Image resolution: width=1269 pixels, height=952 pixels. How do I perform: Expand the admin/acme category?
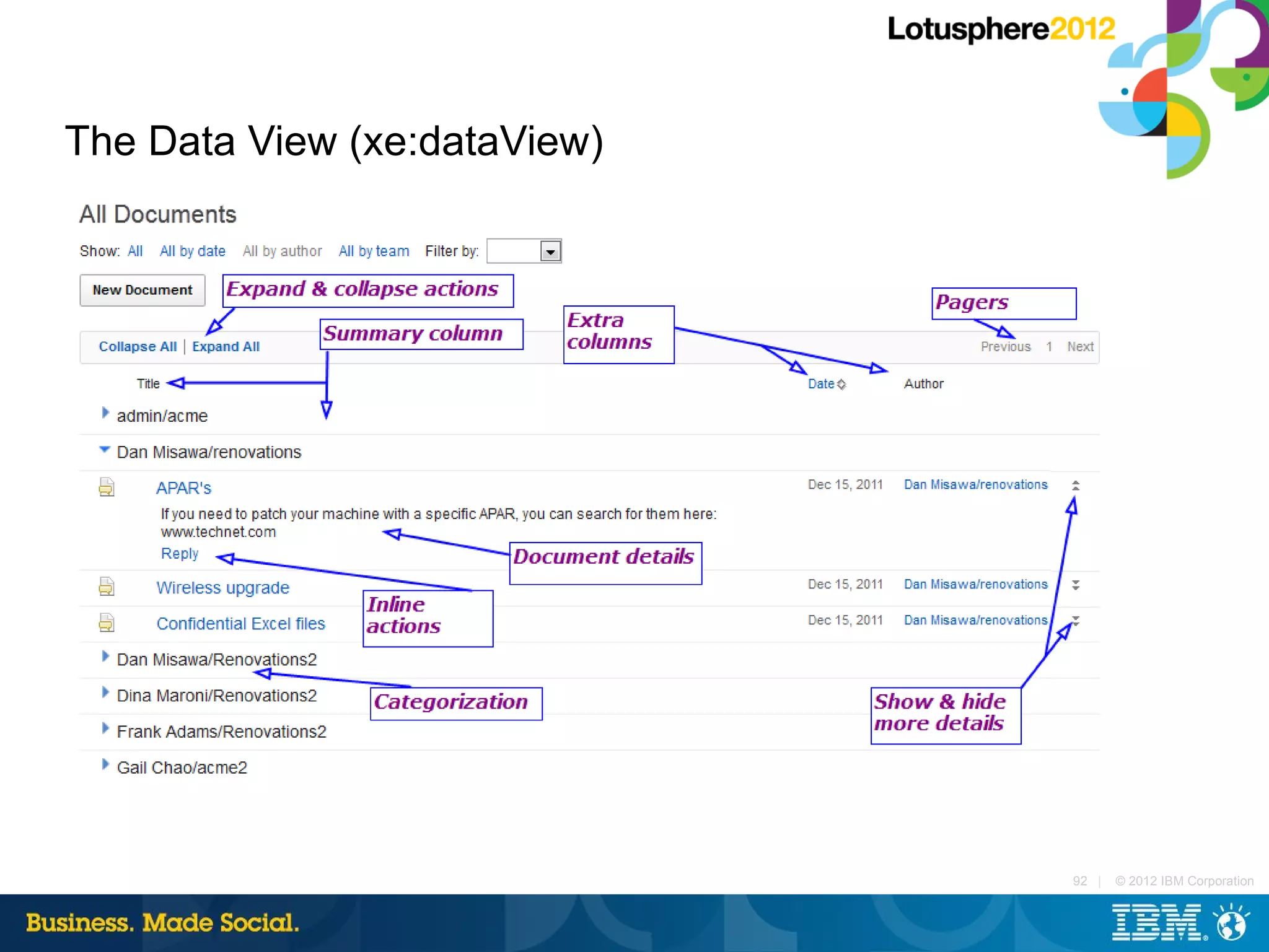click(105, 413)
